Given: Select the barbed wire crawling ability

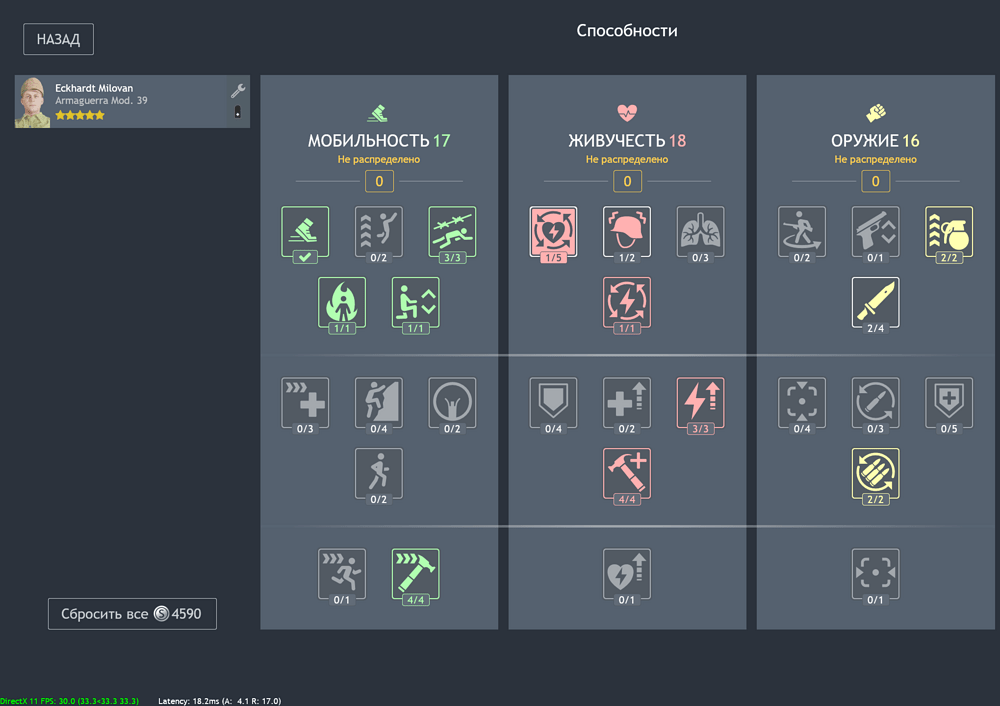Looking at the screenshot, I should click(452, 231).
